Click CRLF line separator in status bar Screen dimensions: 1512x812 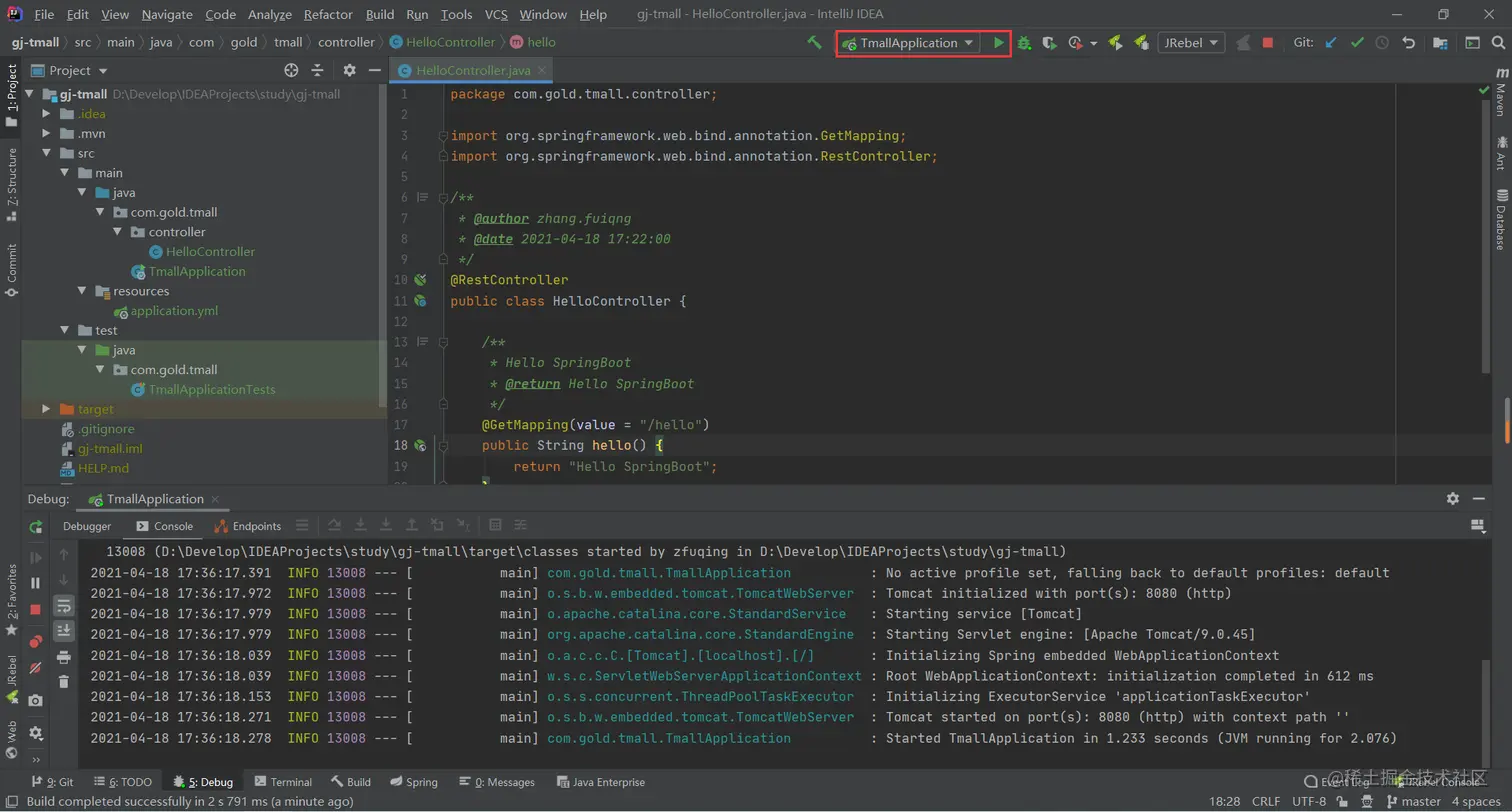pos(1266,802)
